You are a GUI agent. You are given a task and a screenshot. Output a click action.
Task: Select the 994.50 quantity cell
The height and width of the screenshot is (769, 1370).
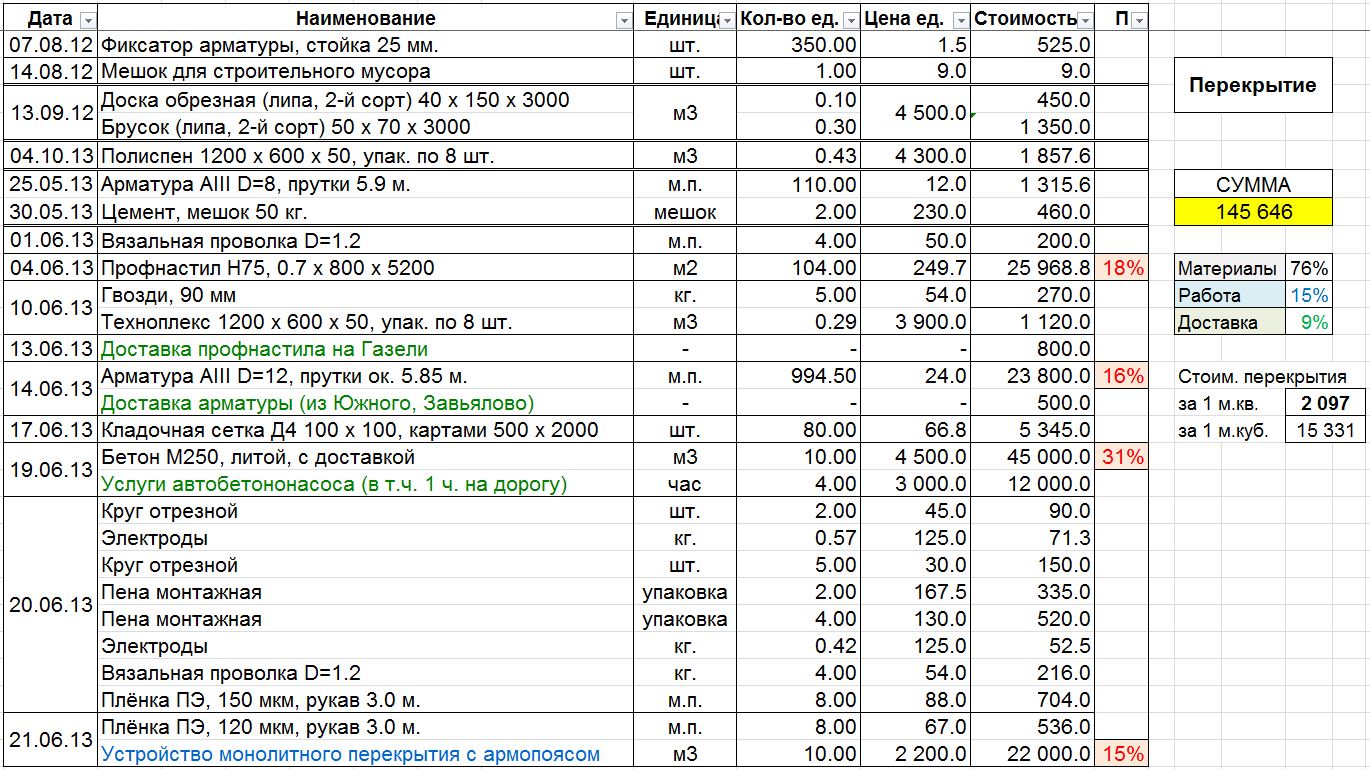coord(798,376)
